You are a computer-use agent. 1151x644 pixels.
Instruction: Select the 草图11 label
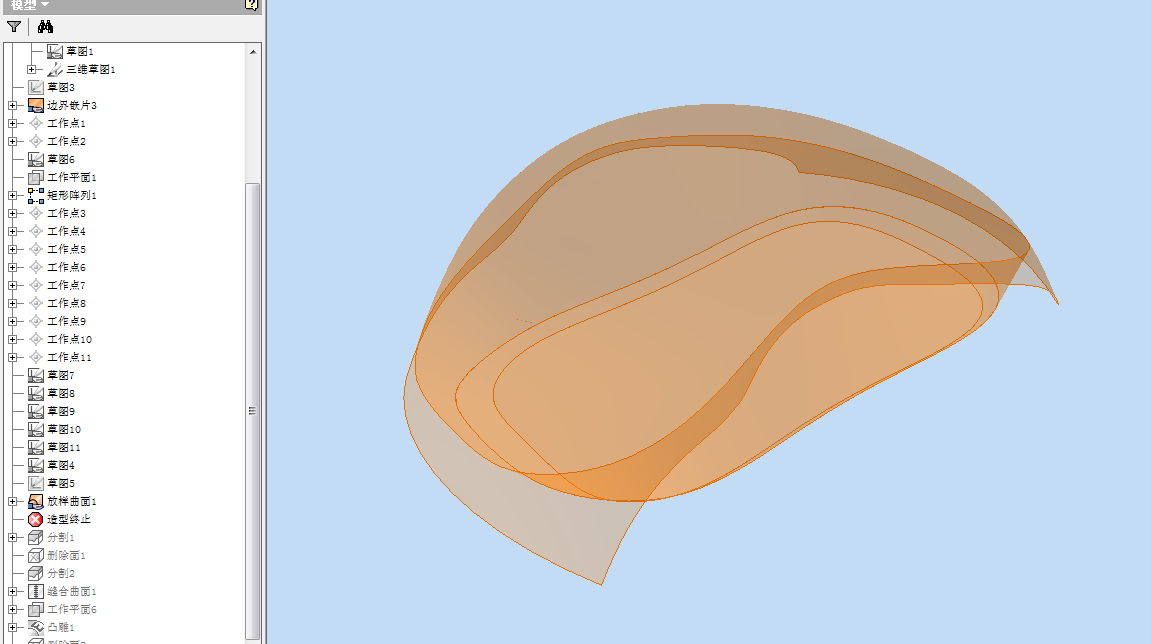tap(64, 447)
